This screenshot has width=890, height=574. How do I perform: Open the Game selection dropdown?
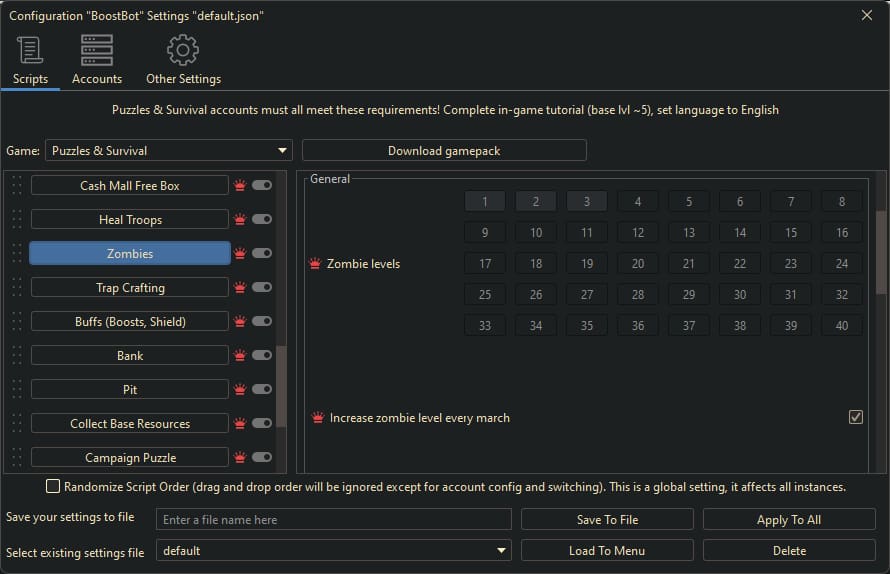tap(169, 150)
